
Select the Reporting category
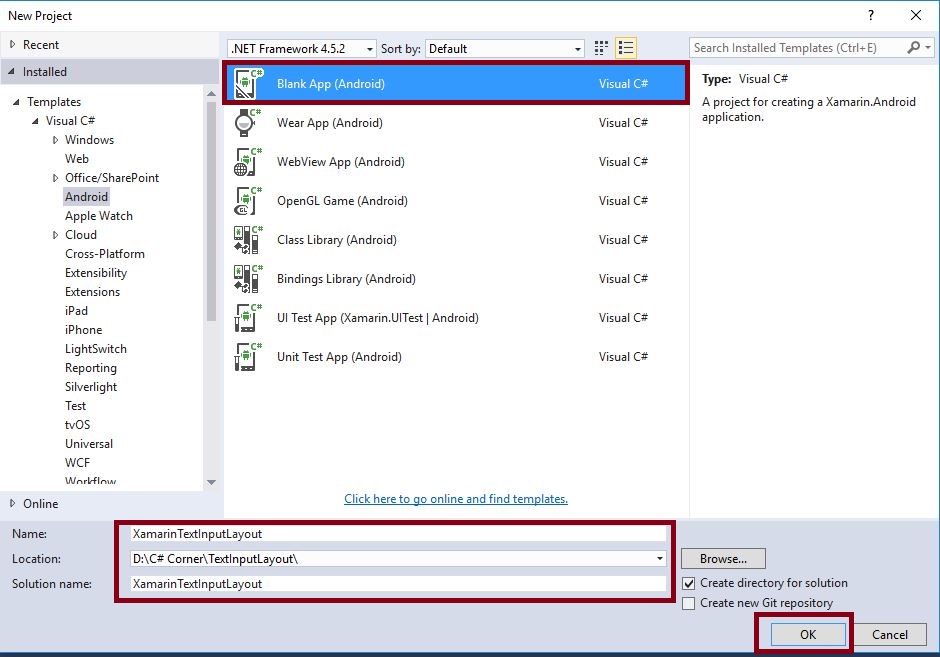(91, 368)
